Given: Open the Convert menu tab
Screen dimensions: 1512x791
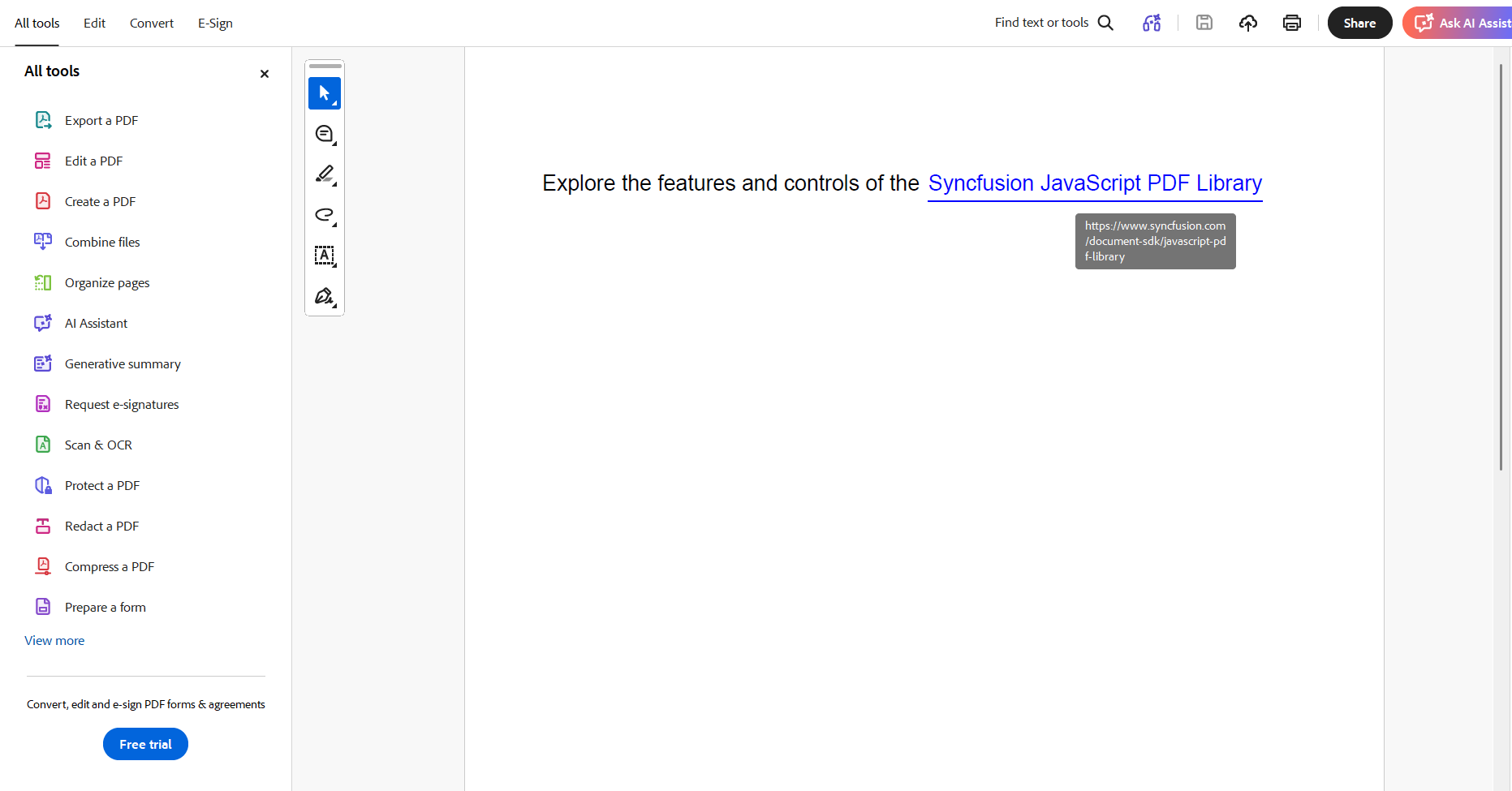Looking at the screenshot, I should (152, 24).
